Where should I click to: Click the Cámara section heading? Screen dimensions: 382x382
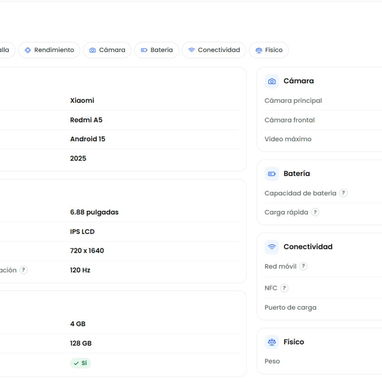pos(299,81)
